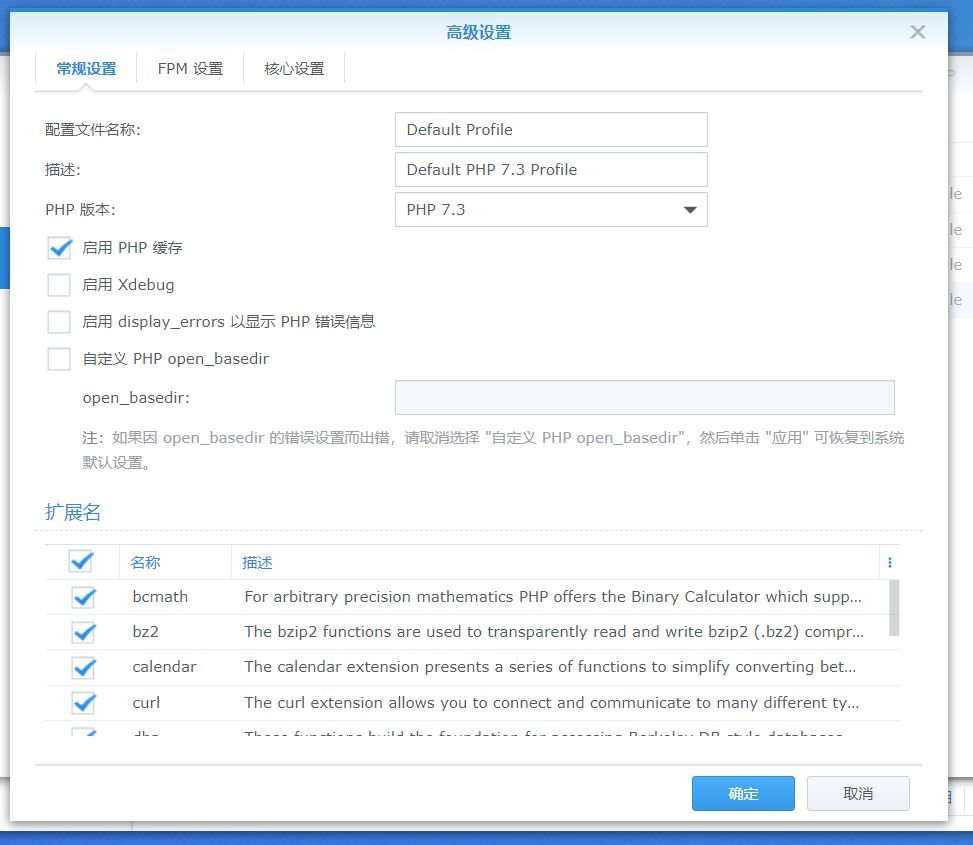Enable display_errors error reporting
973x845 pixels.
pos(57,321)
